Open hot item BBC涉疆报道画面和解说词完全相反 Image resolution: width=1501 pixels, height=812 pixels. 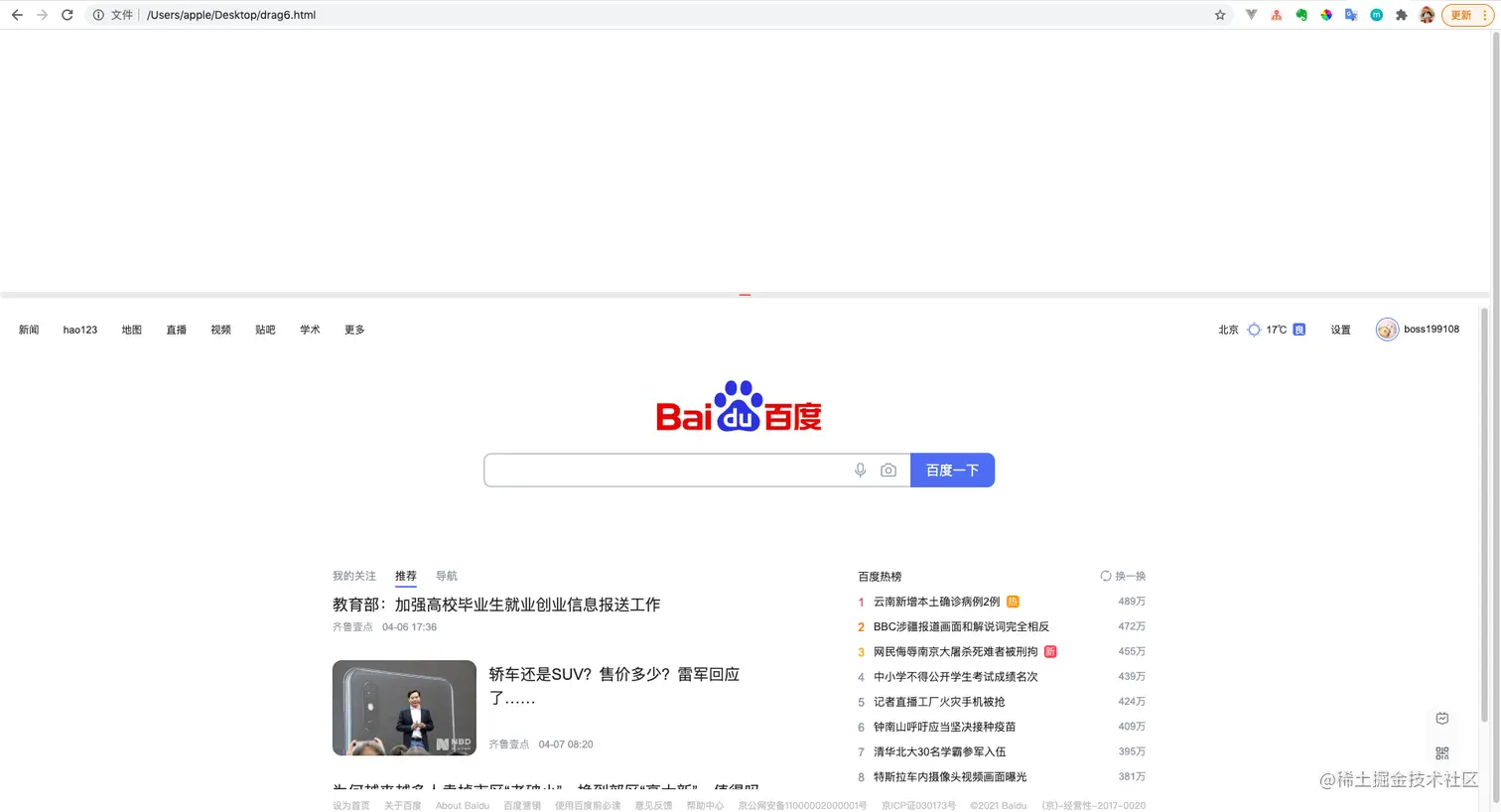pyautogui.click(x=961, y=626)
